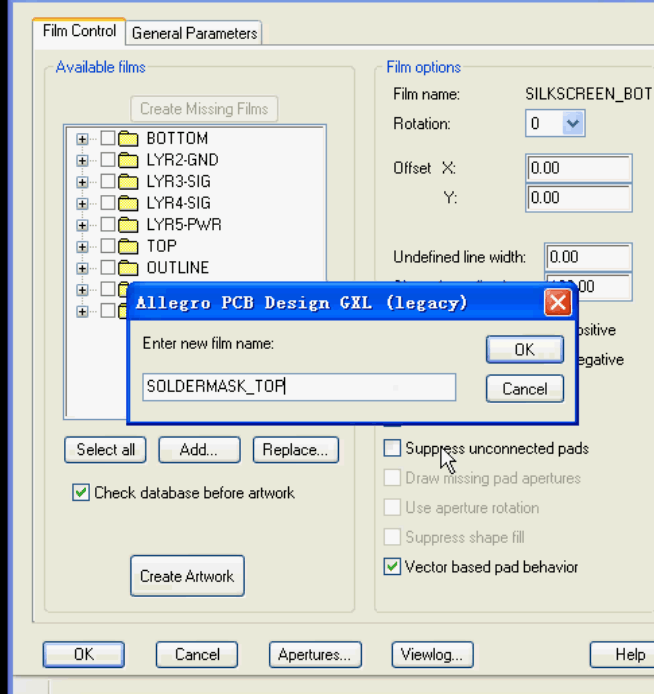
Task: Check the TOP film checkbox
Action: pos(108,246)
